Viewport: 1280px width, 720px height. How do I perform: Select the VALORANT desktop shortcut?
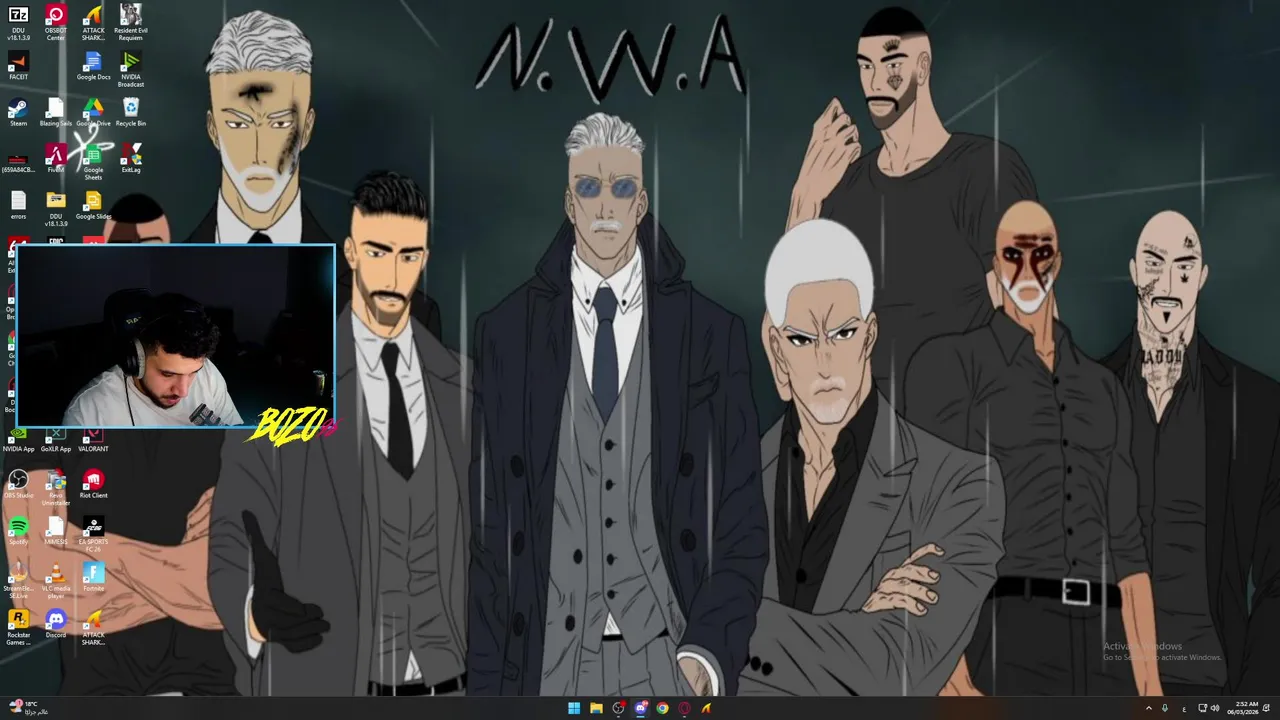tap(93, 440)
